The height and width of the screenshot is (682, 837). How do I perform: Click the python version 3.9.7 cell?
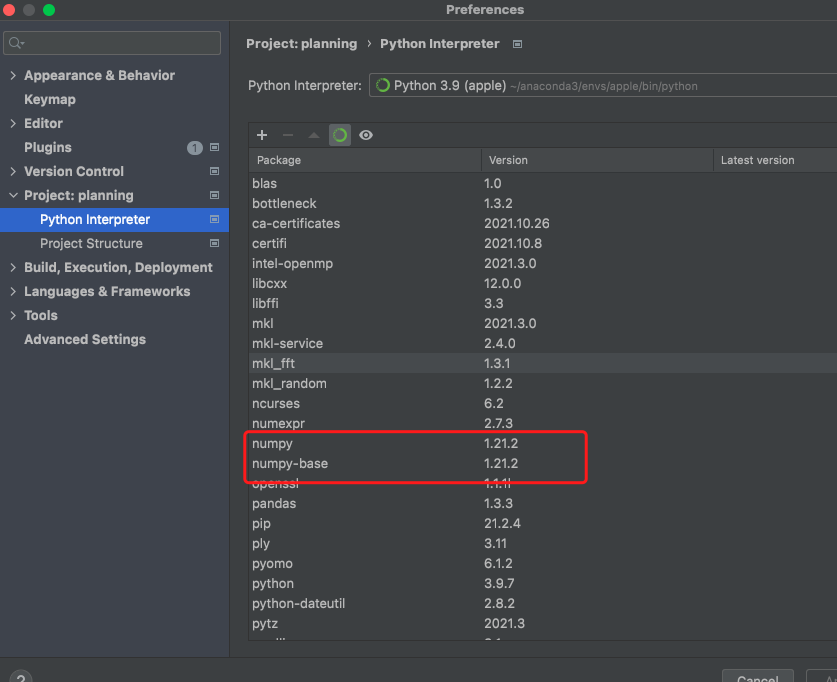[x=499, y=584]
